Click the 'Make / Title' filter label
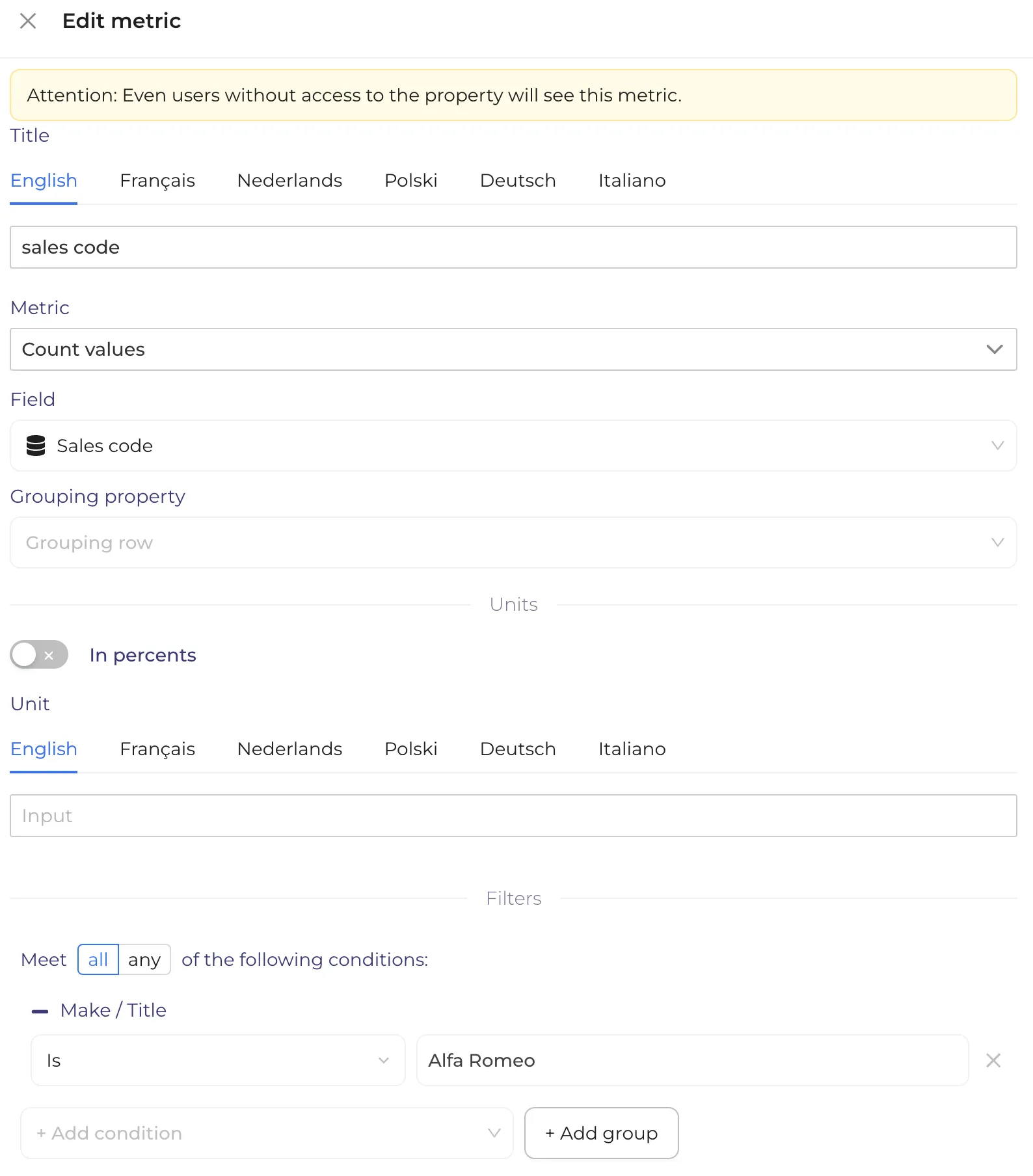This screenshot has width=1033, height=1176. tap(113, 1011)
